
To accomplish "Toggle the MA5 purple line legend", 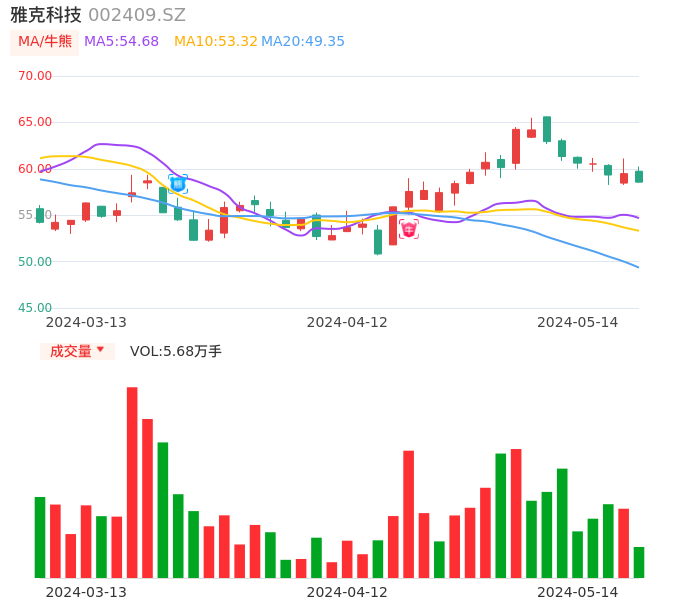I will [x=121, y=42].
